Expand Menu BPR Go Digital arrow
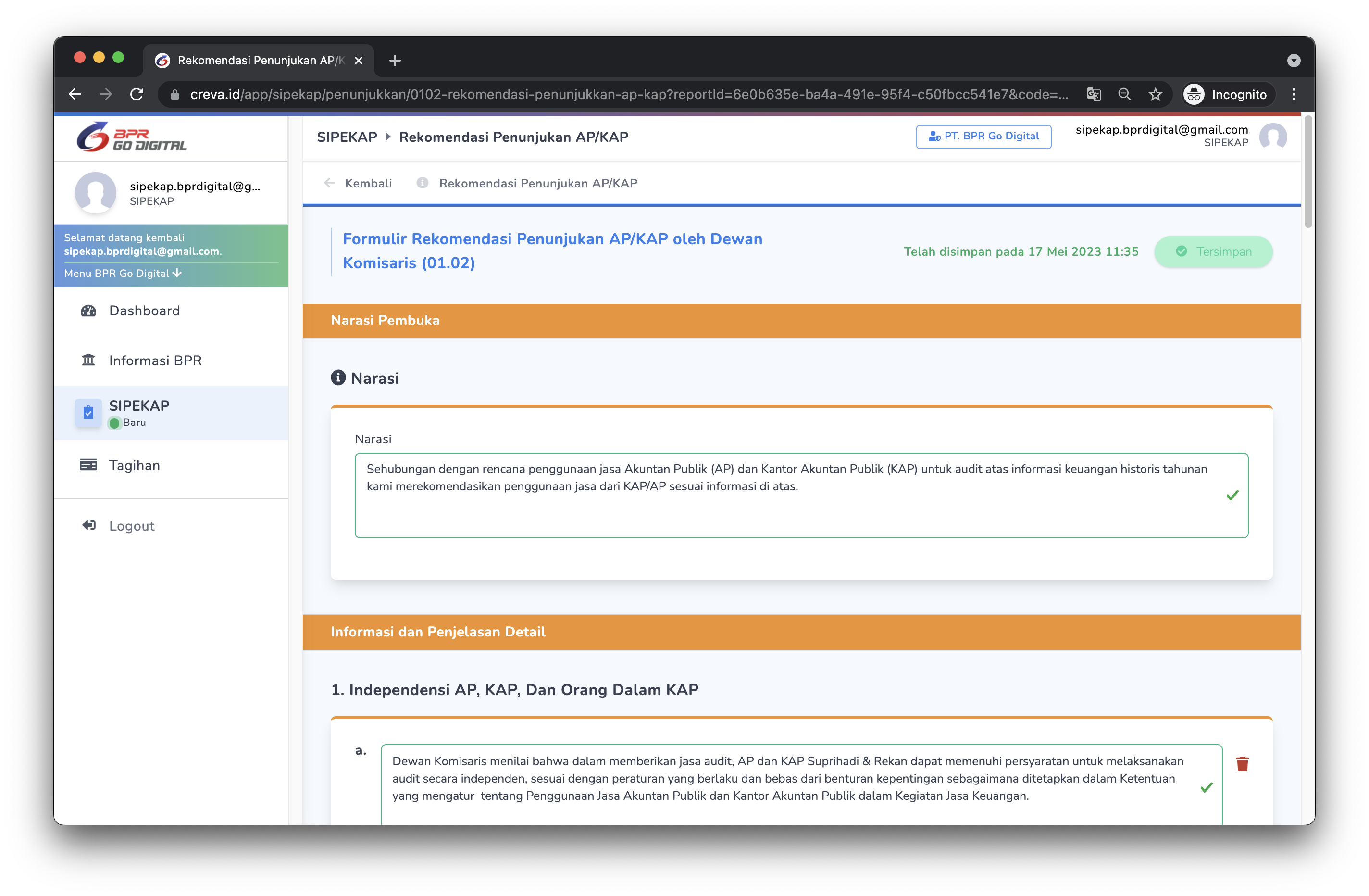 point(177,273)
